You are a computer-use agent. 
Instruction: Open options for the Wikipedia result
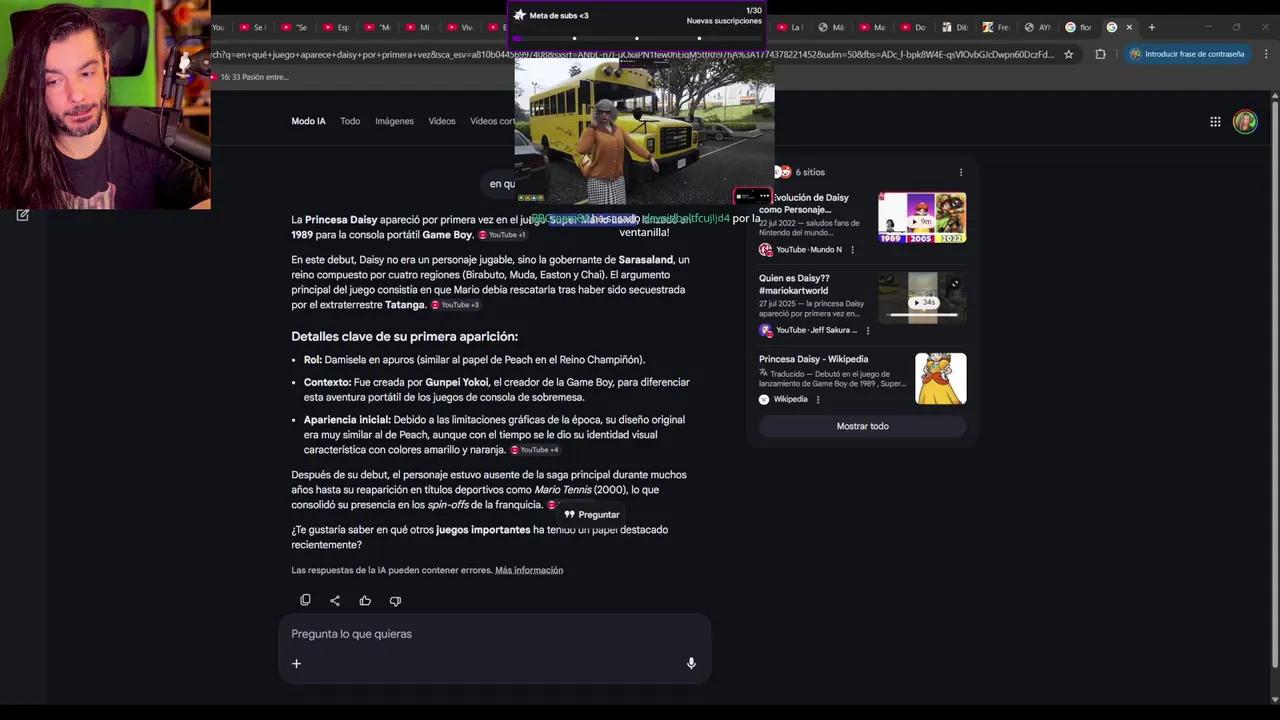tap(818, 399)
